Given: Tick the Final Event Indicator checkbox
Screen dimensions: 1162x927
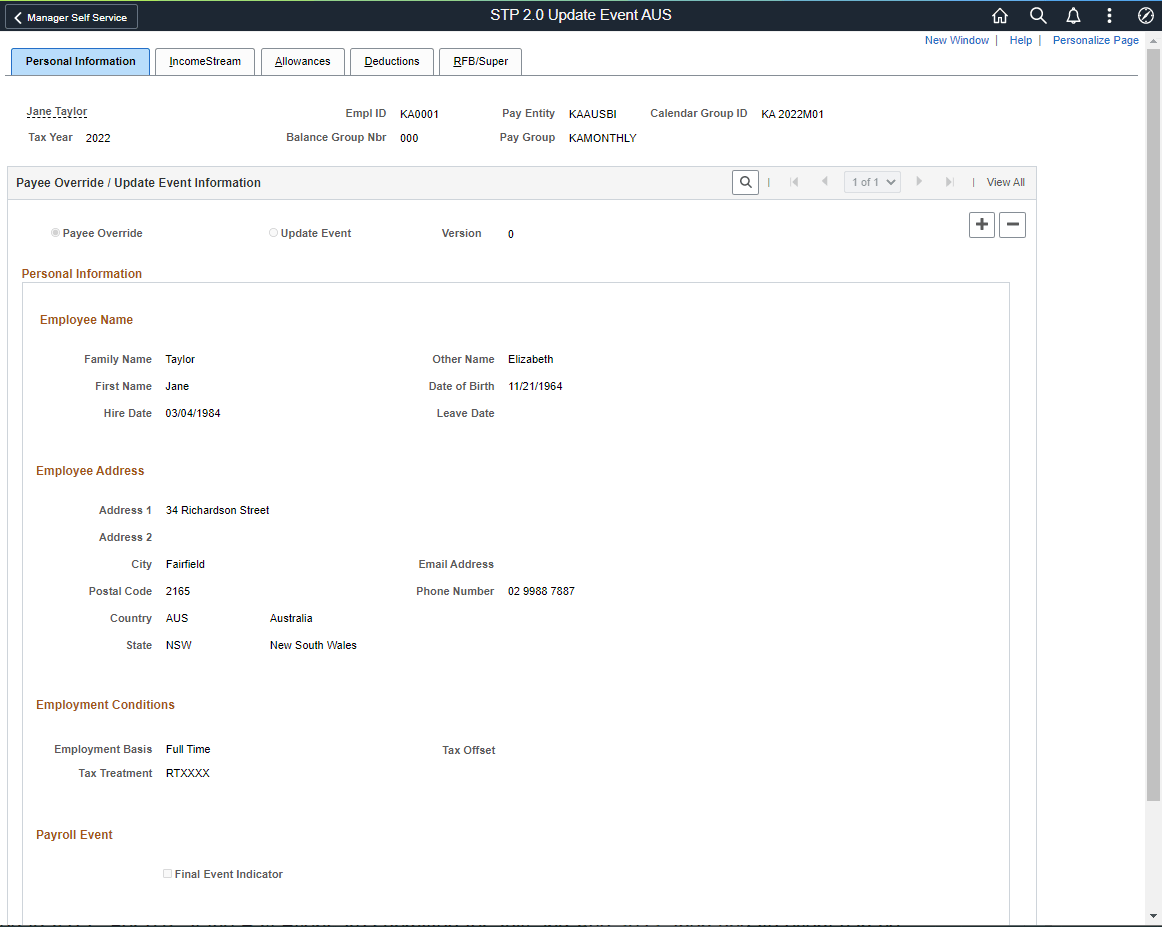Looking at the screenshot, I should tap(167, 874).
